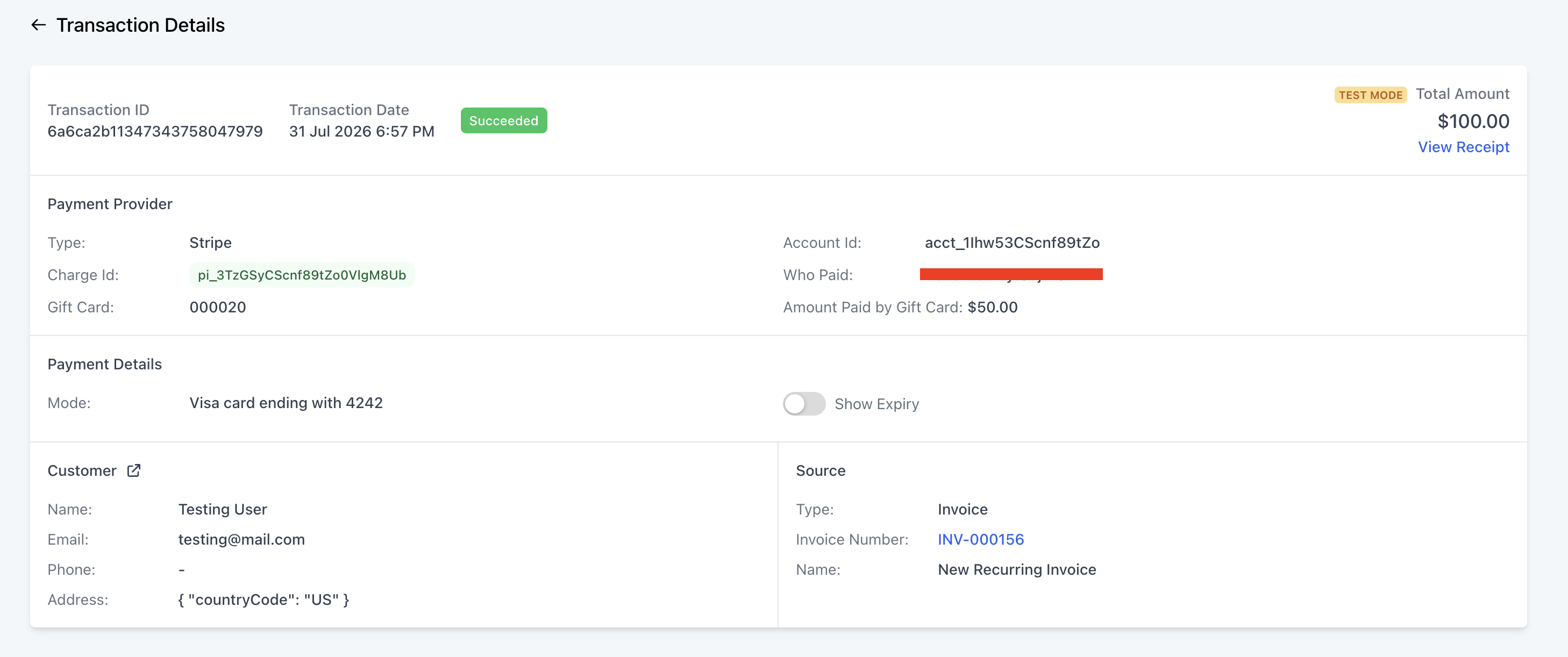Select the transaction date 31 Jul 2026 6:57 PM
Image resolution: width=1568 pixels, height=657 pixels.
(361, 131)
